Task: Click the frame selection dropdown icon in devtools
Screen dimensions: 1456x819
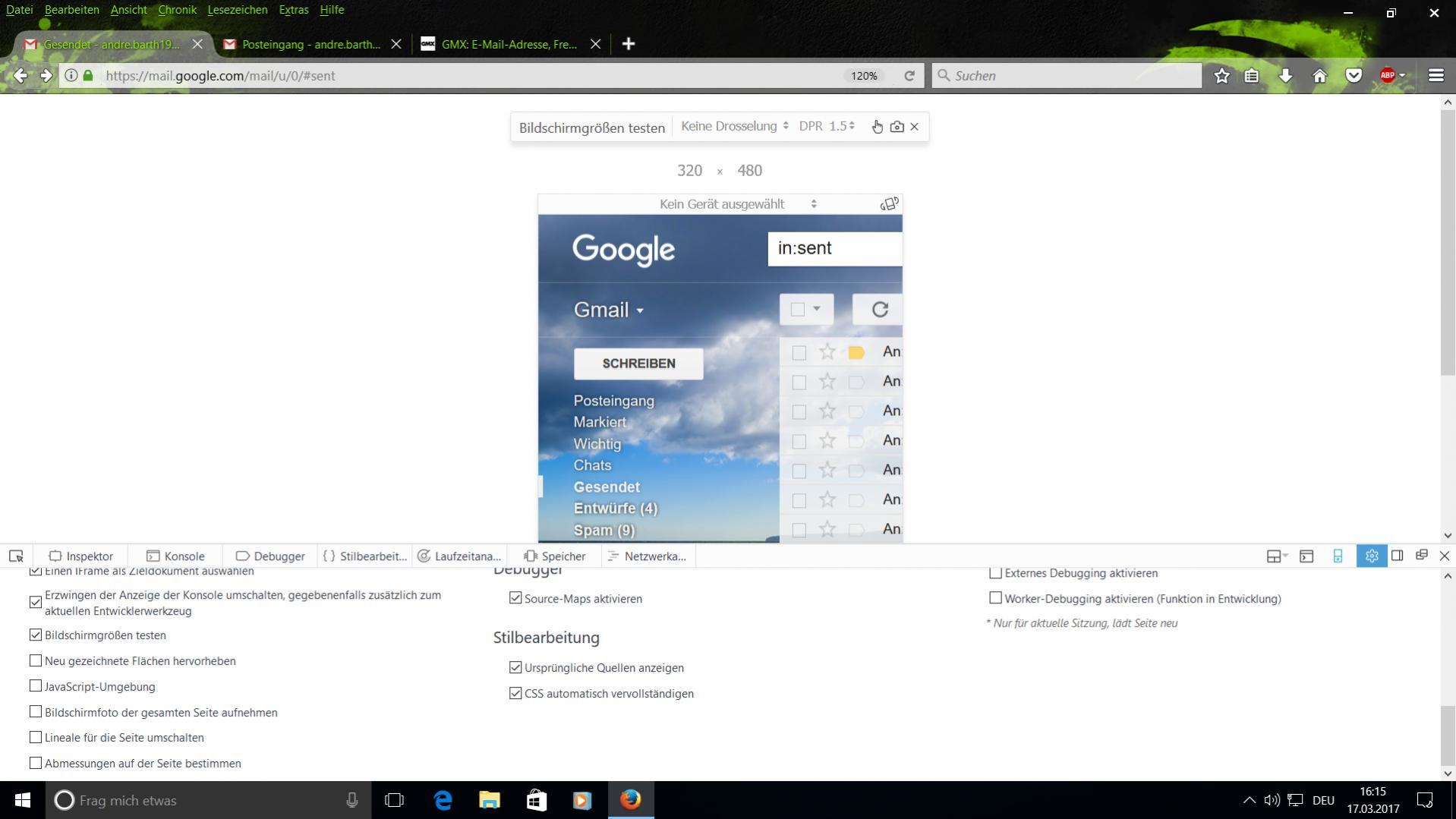Action: [x=1278, y=556]
